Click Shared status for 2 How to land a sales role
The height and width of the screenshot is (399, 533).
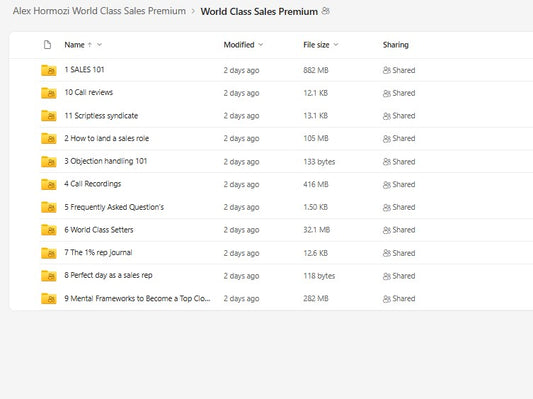click(x=399, y=139)
